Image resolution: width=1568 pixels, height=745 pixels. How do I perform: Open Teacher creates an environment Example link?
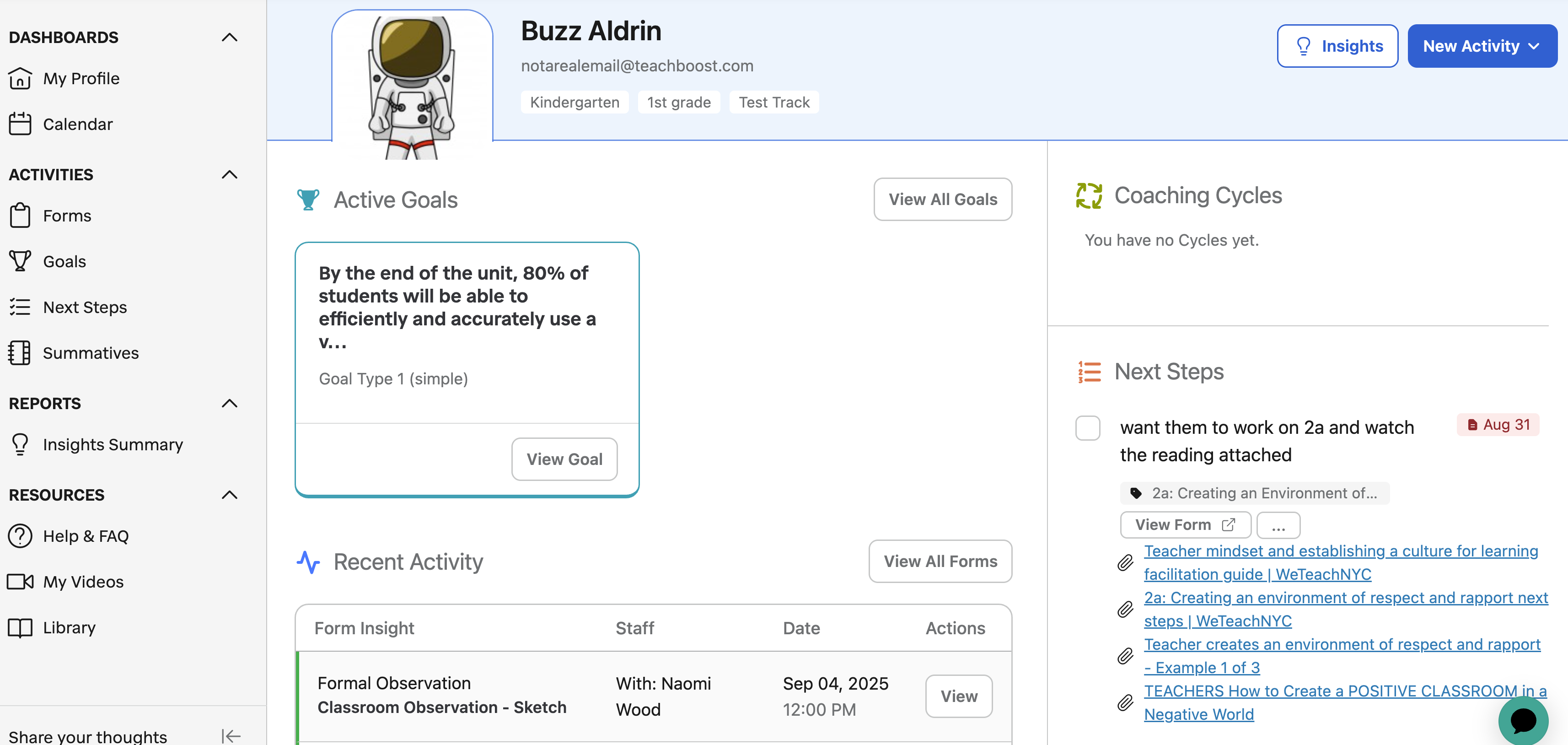click(x=1342, y=656)
